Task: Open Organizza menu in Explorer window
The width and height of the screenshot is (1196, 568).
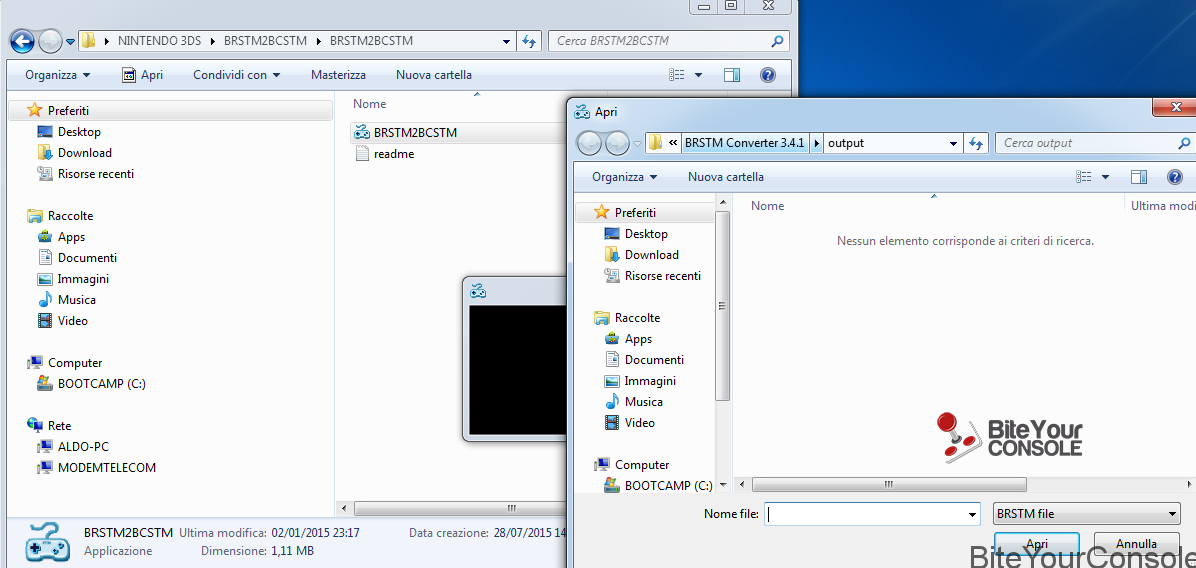Action: tap(57, 75)
